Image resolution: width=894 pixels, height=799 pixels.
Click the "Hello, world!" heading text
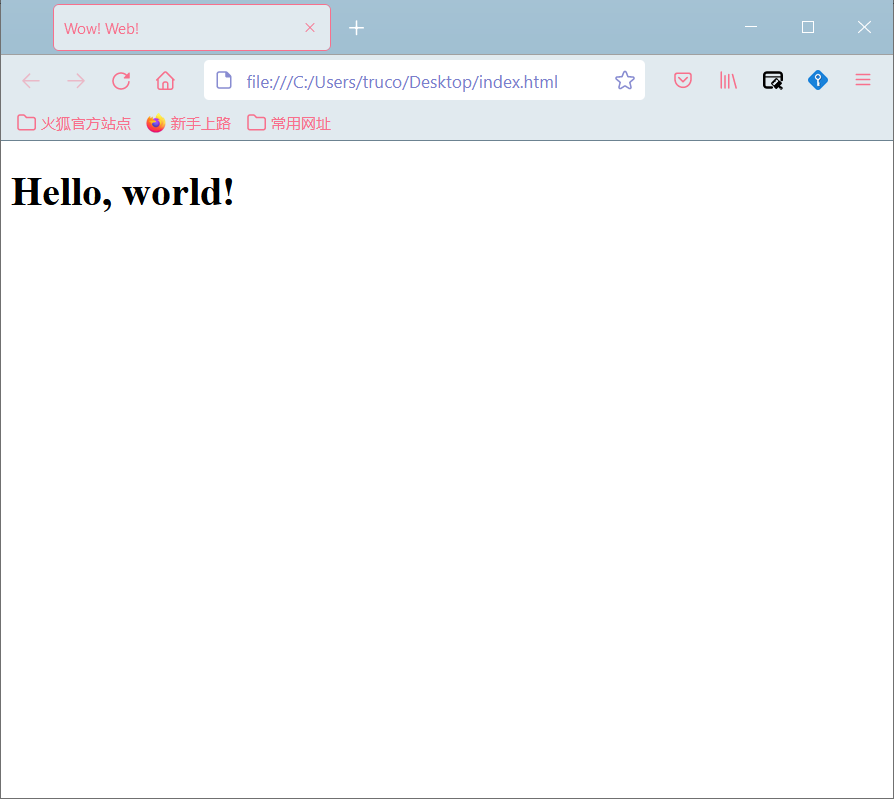coord(123,191)
